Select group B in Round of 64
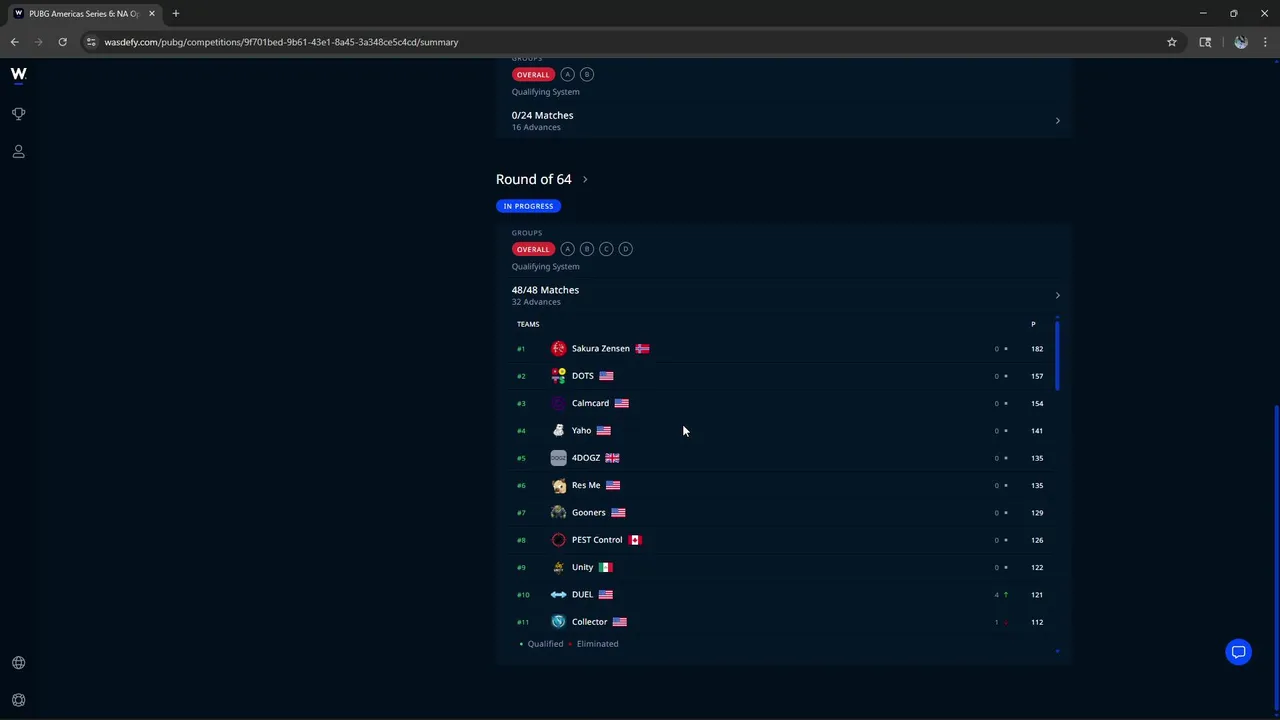This screenshot has width=1280, height=720. pos(587,249)
